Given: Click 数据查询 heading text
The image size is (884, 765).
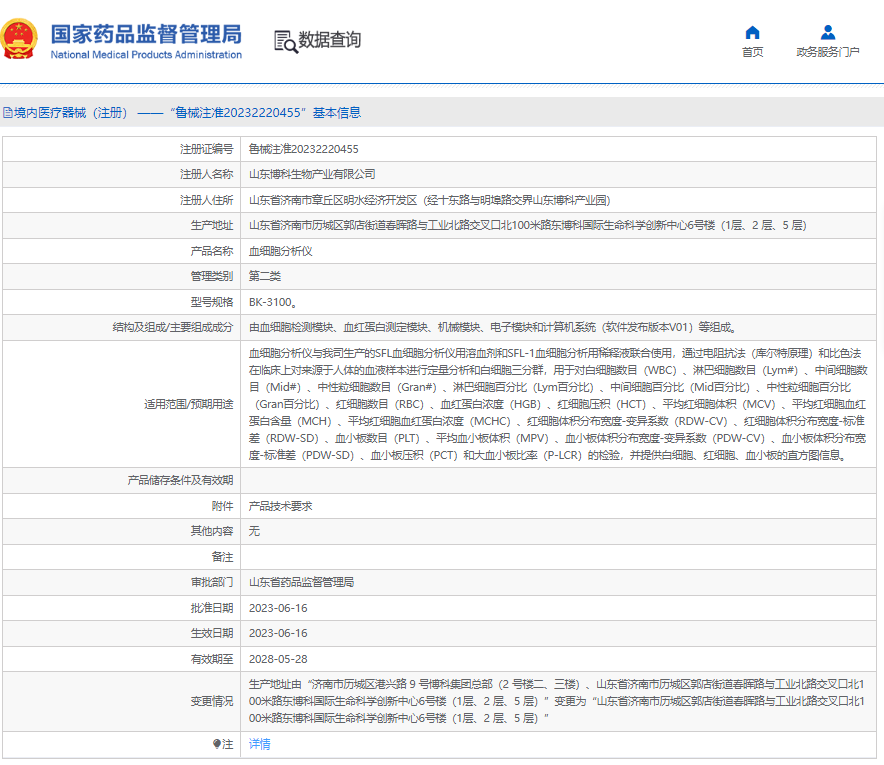Looking at the screenshot, I should tap(329, 40).
